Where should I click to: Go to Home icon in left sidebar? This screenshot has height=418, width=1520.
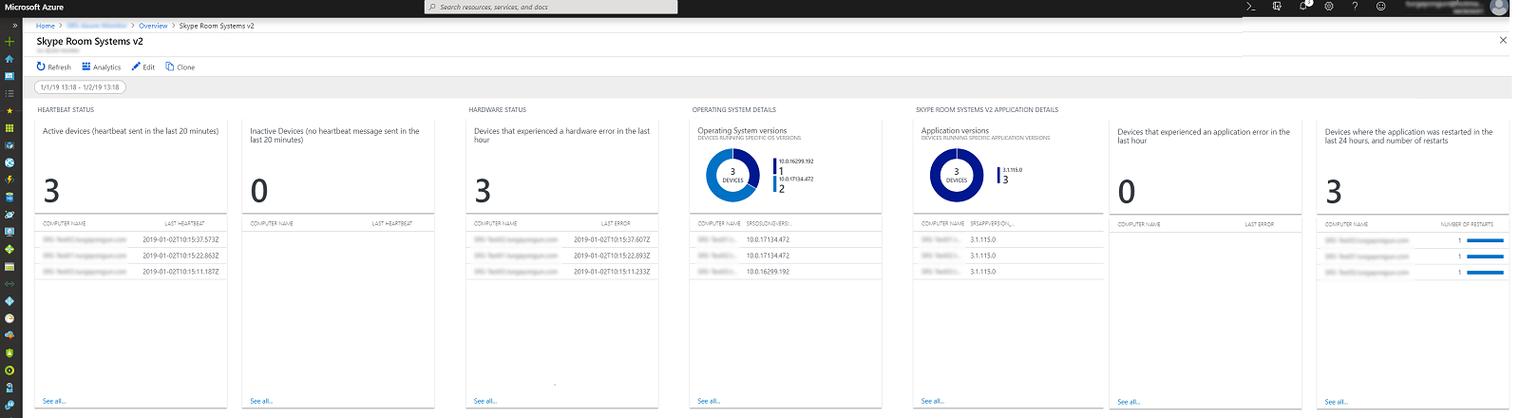[9, 59]
